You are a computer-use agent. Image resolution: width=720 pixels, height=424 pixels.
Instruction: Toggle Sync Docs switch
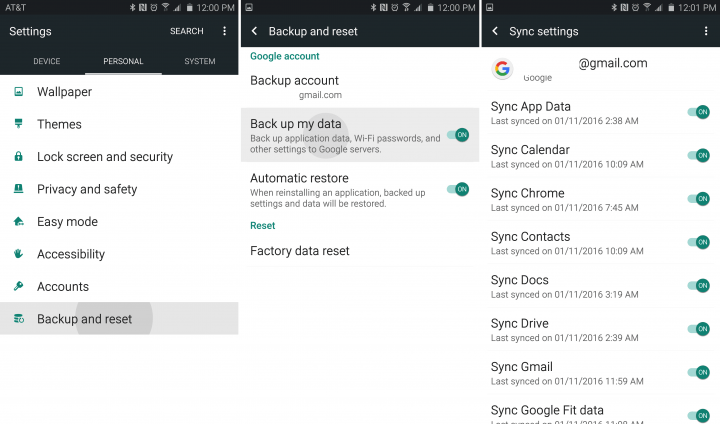tap(698, 285)
